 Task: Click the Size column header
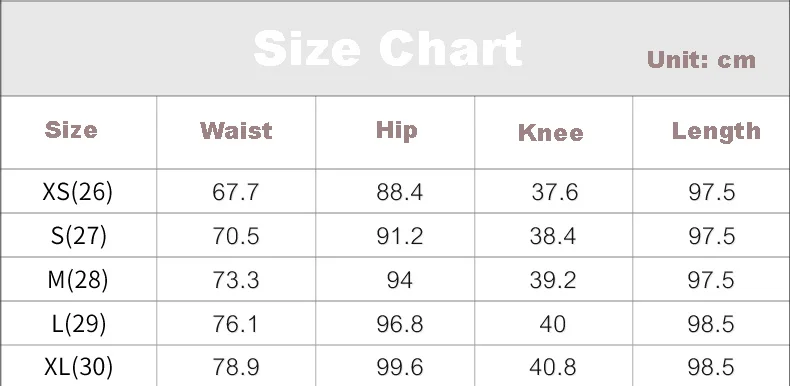(71, 130)
